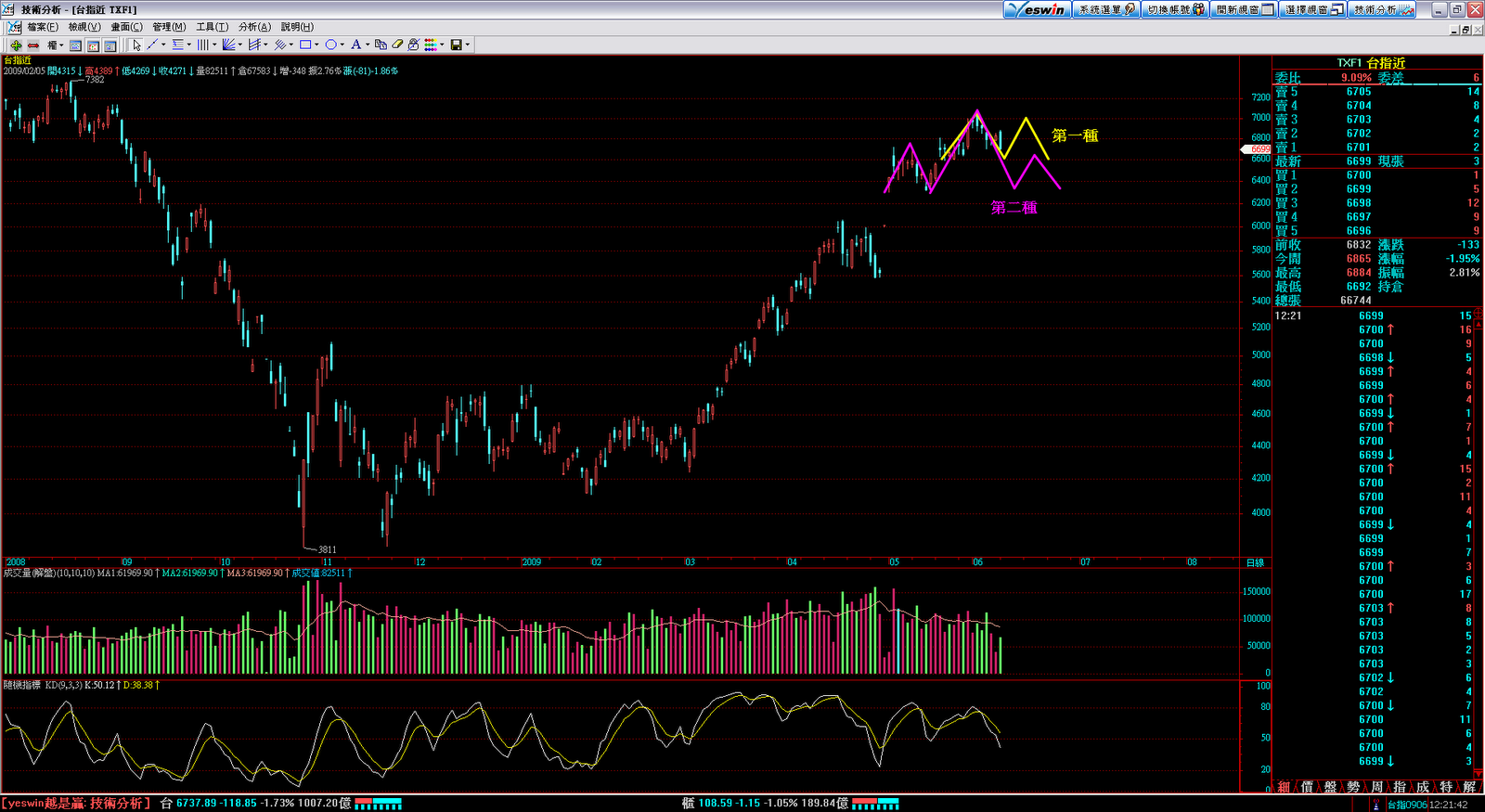Open 檢視(V) menu
Viewport: 1485px width, 812px height.
pyautogui.click(x=84, y=27)
